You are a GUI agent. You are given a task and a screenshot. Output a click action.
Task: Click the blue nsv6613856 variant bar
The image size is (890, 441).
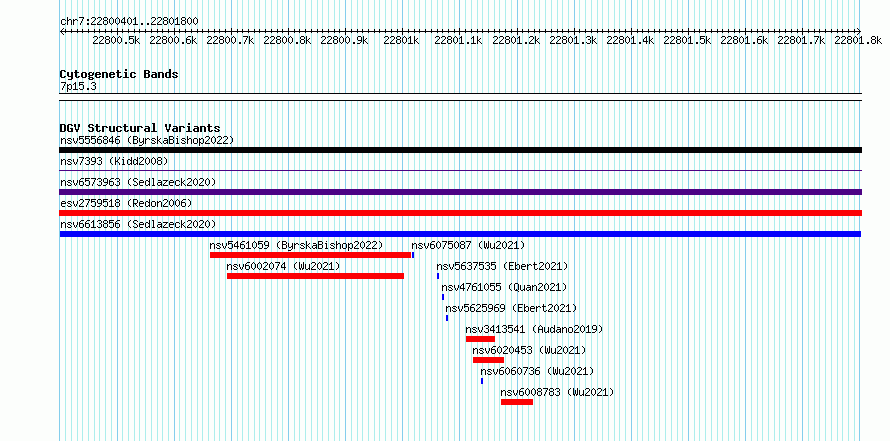pos(460,234)
